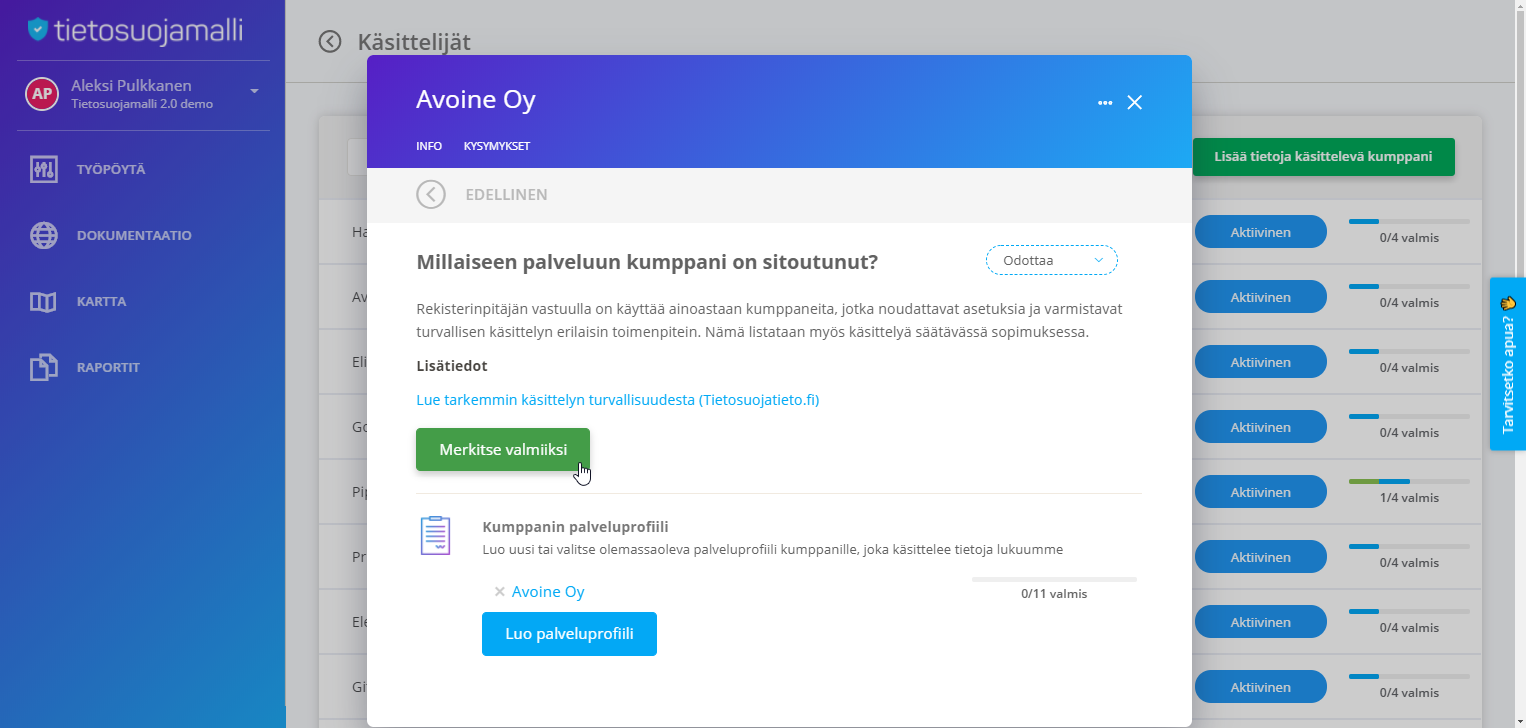Open the Kartta map icon
Screen dimensions: 1526x728
tap(43, 301)
